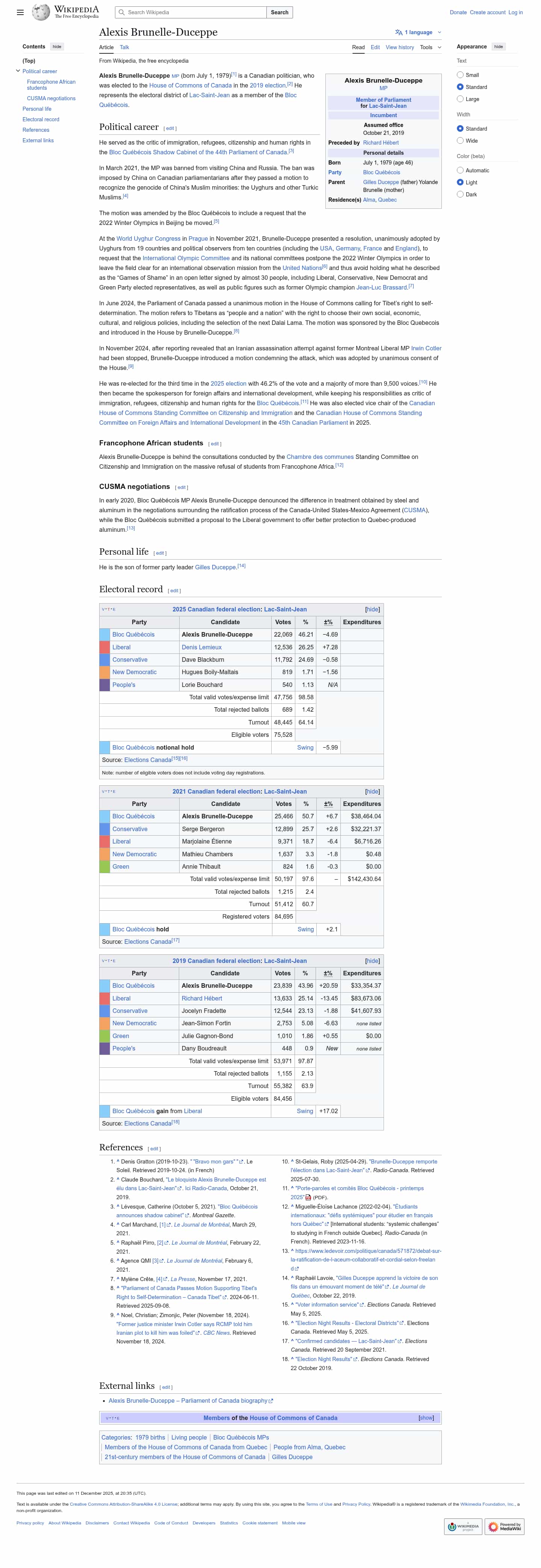Click the Wikipedia globe logo

tap(41, 12)
